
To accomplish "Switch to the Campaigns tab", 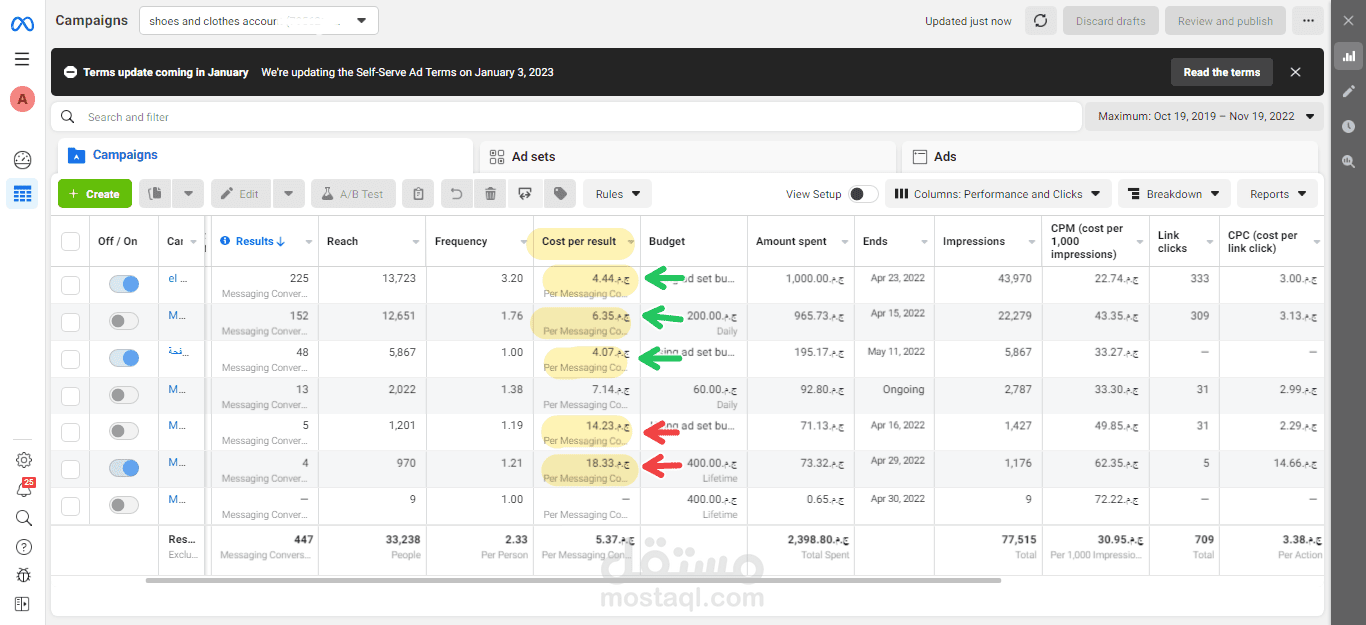I will tap(265, 156).
